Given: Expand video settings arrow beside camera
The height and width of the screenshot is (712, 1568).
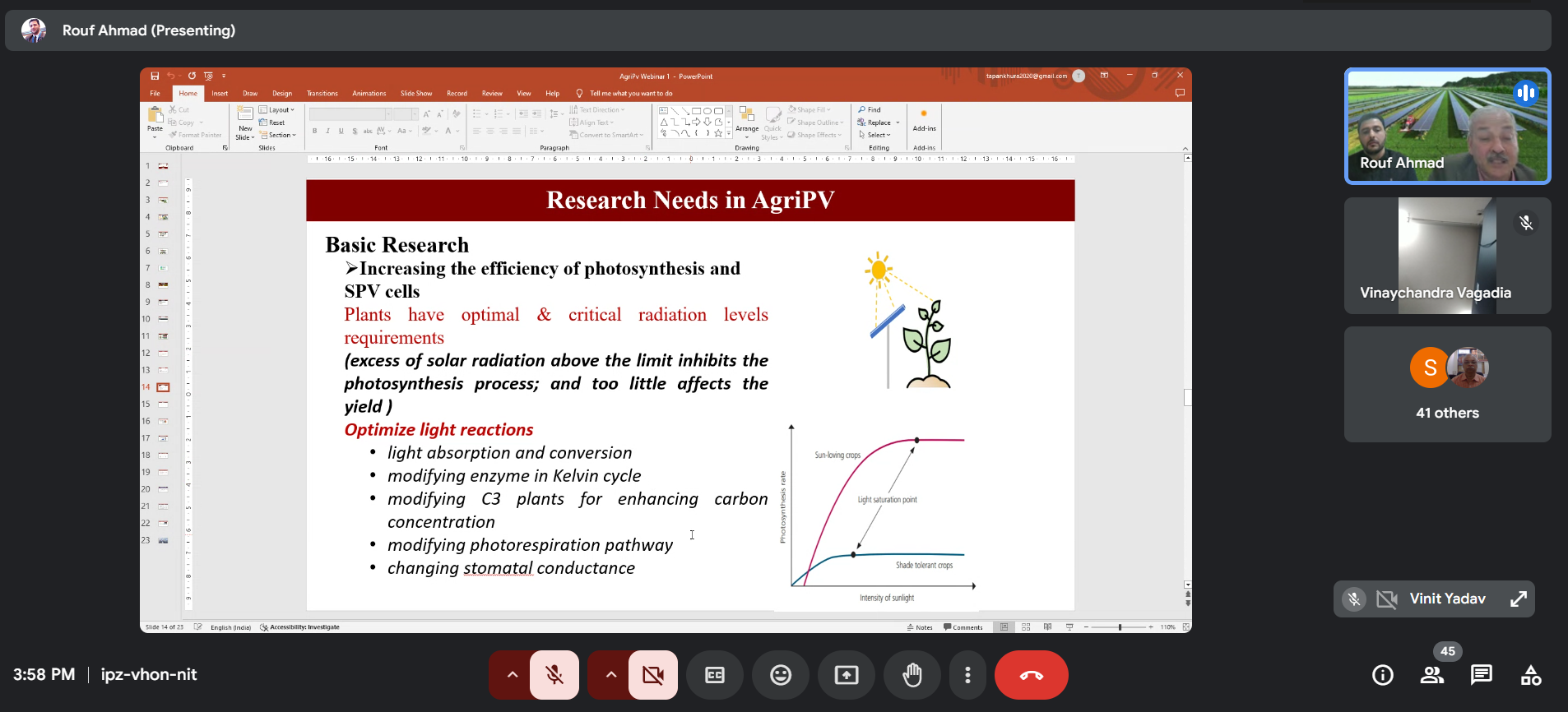Looking at the screenshot, I should [x=610, y=675].
